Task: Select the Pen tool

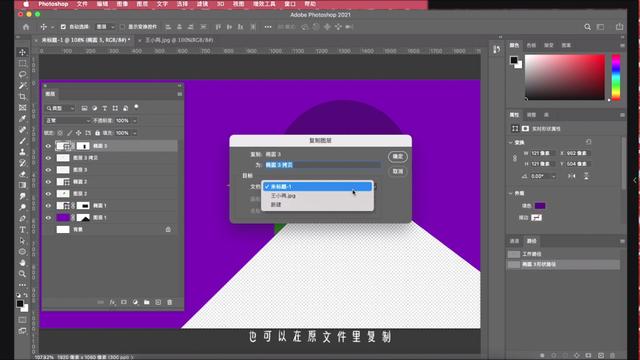Action: point(22,218)
